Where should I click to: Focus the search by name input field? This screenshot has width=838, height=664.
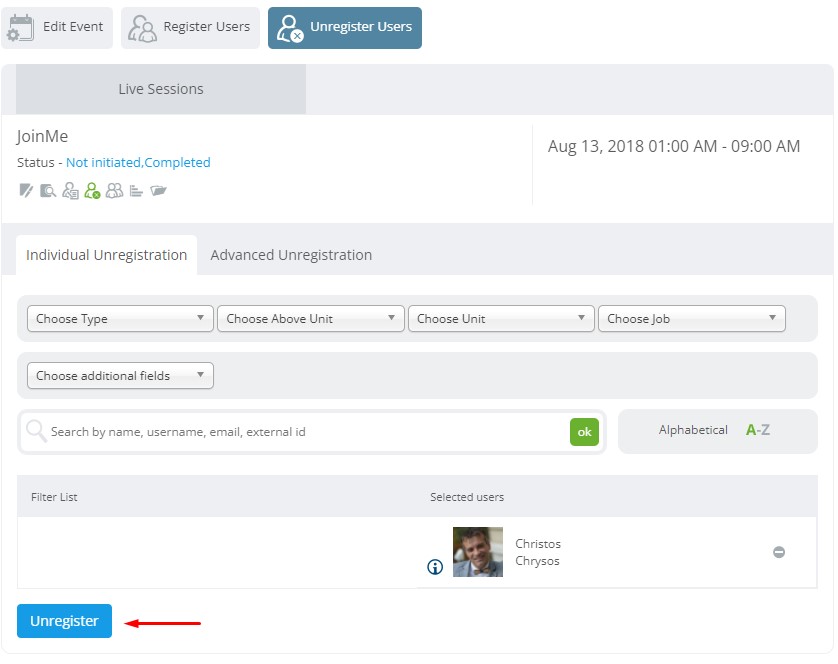[307, 432]
